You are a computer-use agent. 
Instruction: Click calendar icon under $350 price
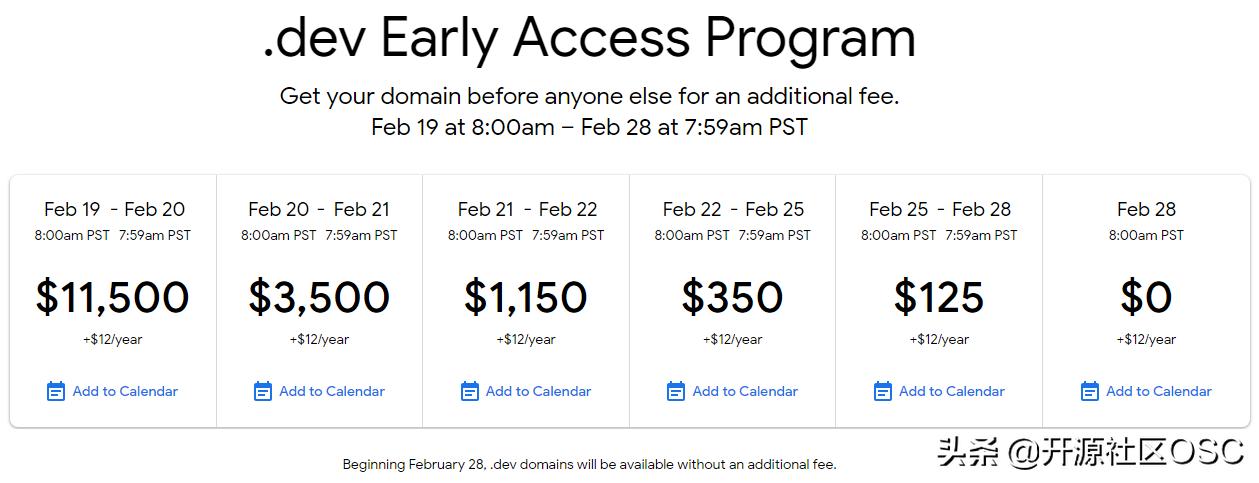[676, 391]
